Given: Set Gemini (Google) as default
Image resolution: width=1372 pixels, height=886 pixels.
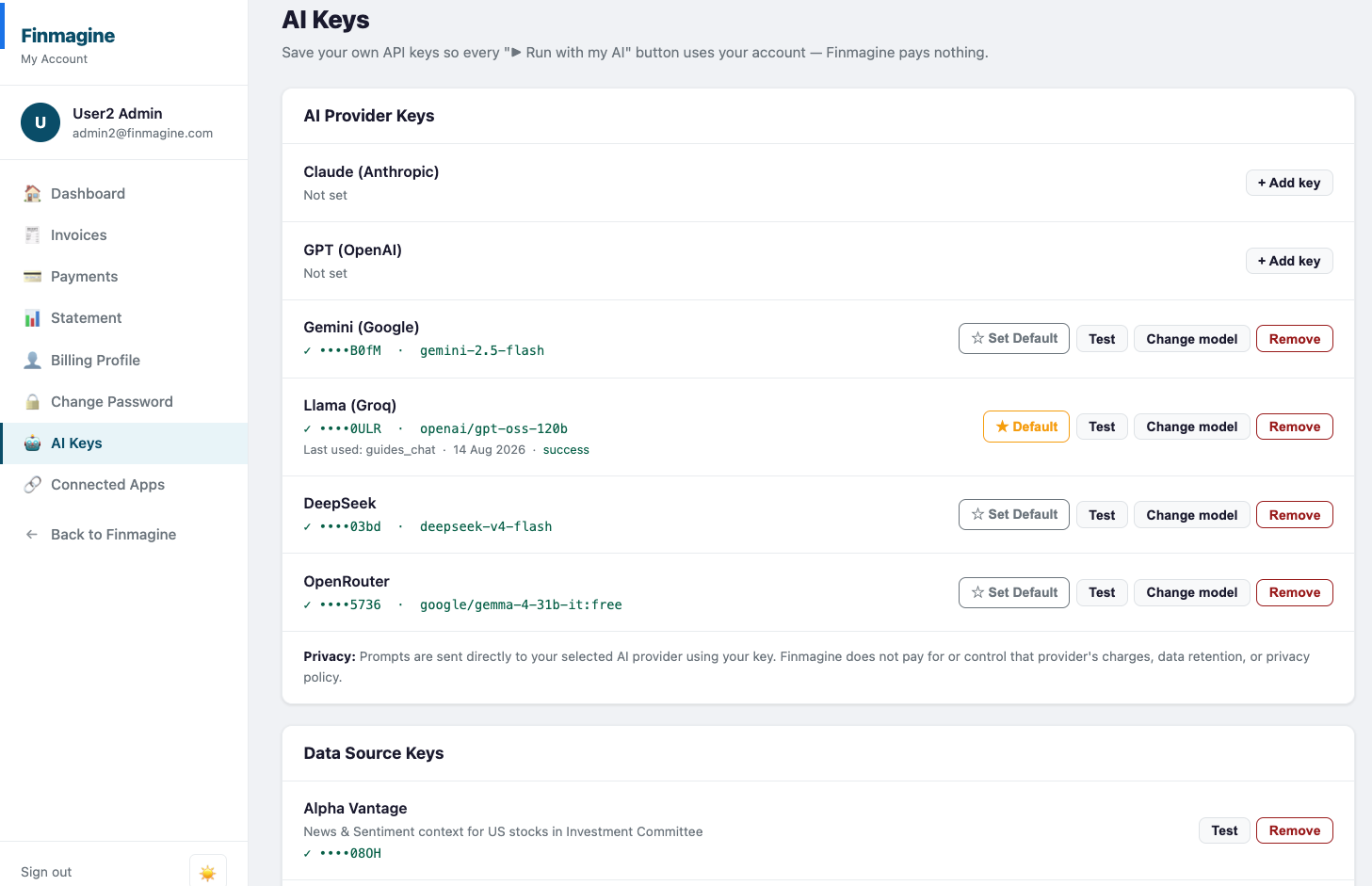Looking at the screenshot, I should 1014,338.
